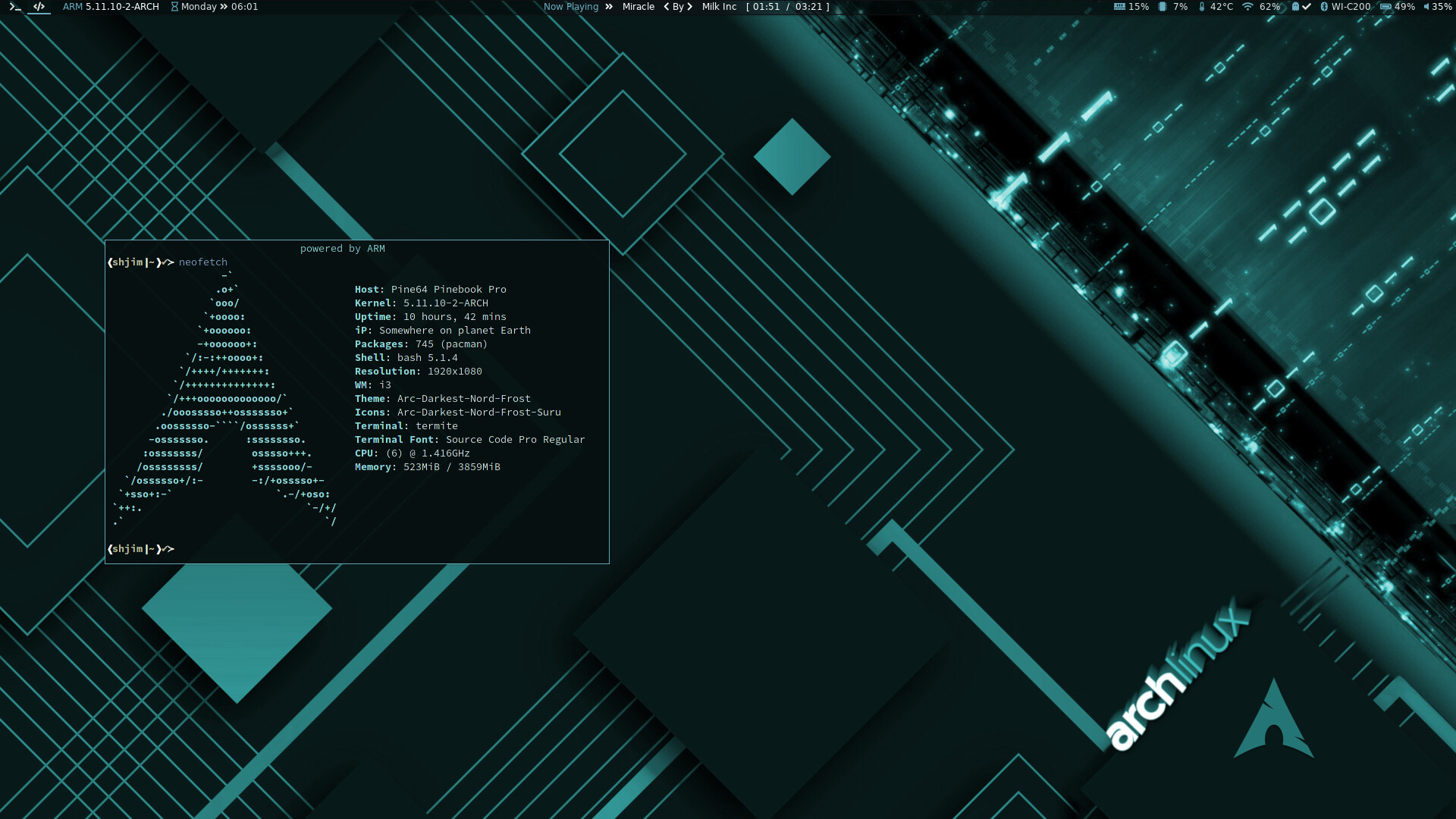Click the Arch ASCII logo in terminal
The height and width of the screenshot is (819, 1456).
click(224, 399)
